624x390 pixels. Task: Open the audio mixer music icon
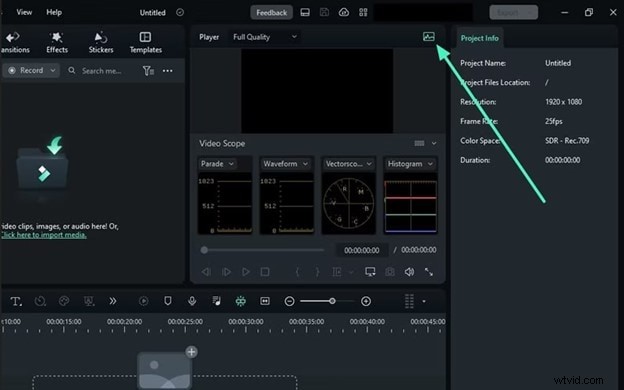216,301
